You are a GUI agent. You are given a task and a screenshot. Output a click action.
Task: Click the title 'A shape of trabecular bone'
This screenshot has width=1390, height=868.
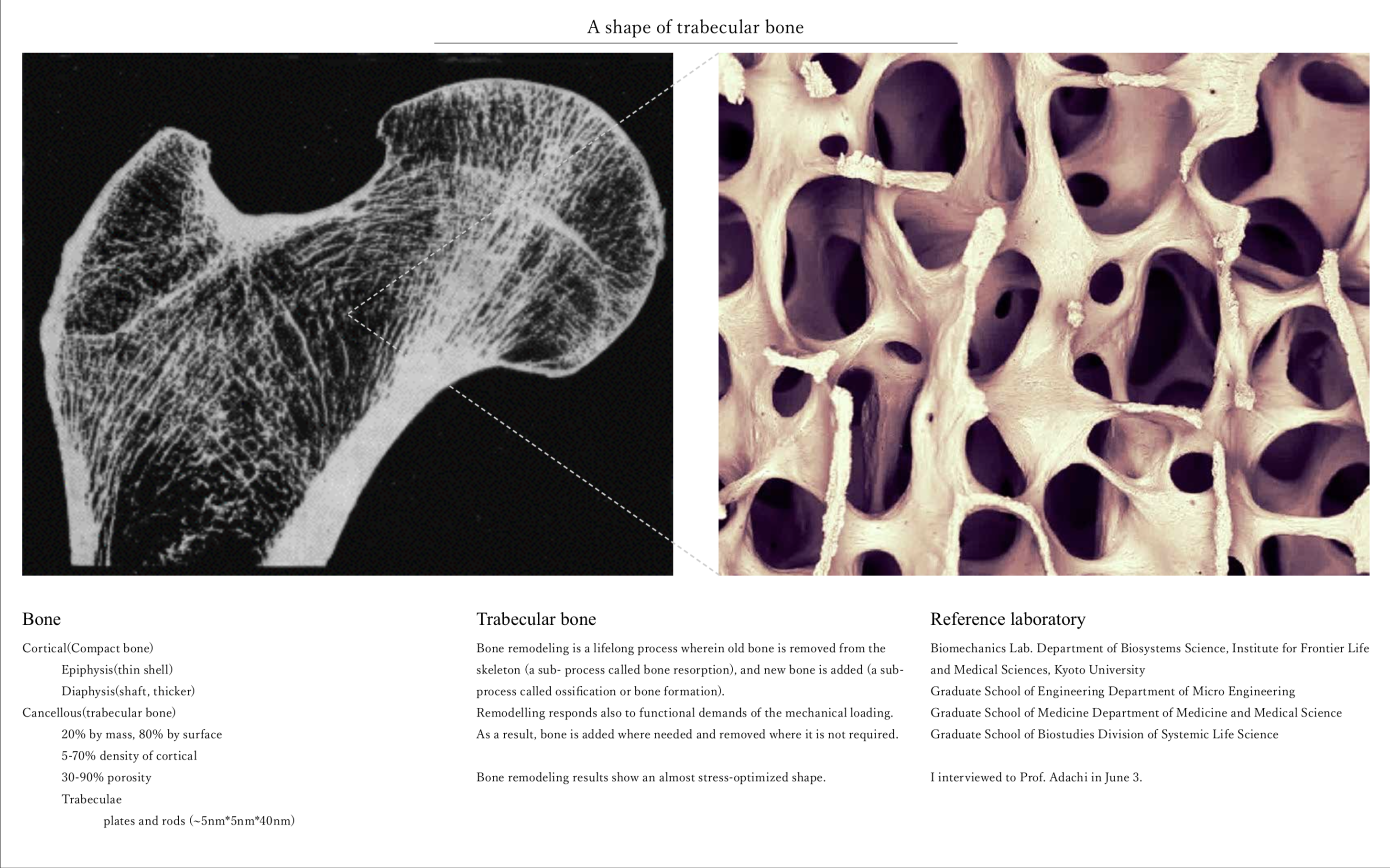(695, 27)
